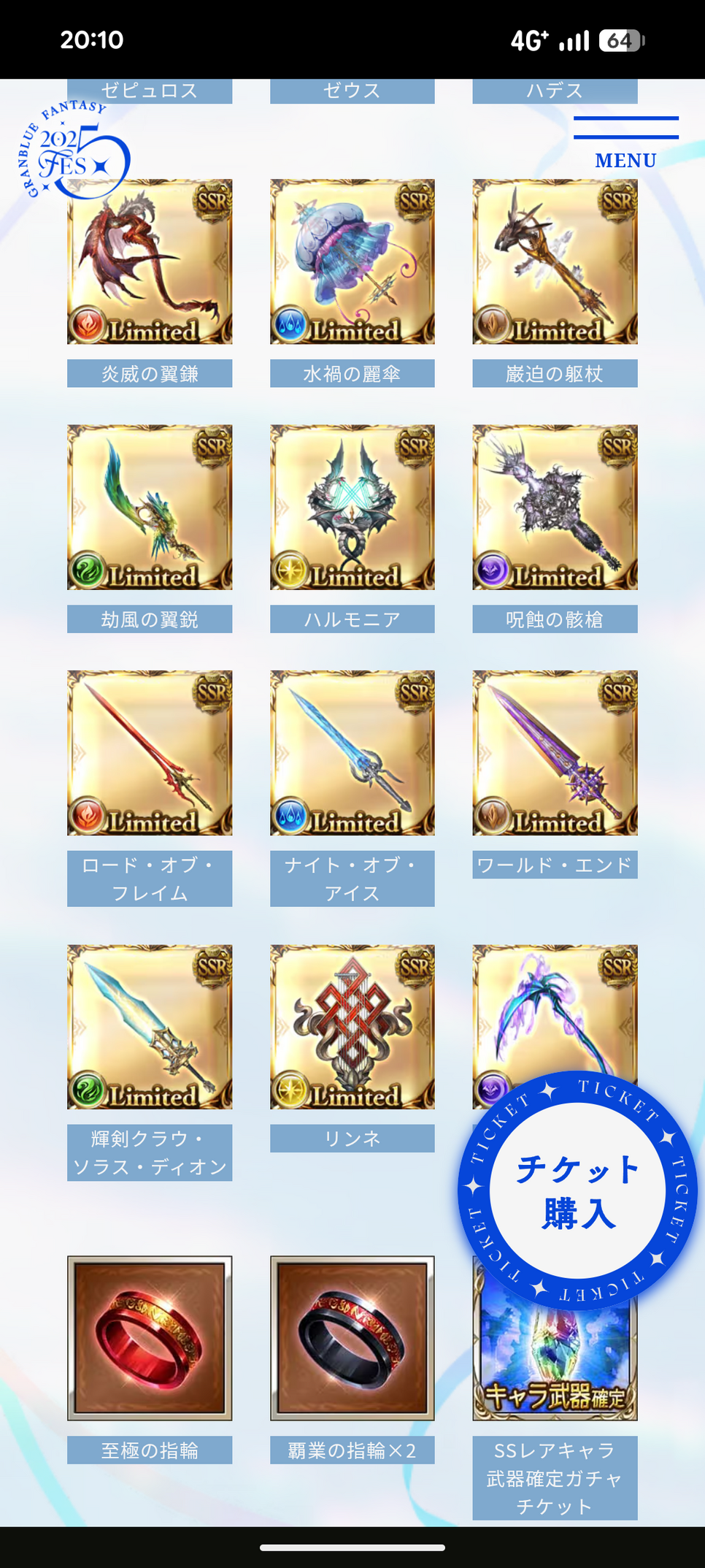Screen dimensions: 705x1568
Task: Tap the リンネ red knot weapon image
Action: tap(352, 1027)
